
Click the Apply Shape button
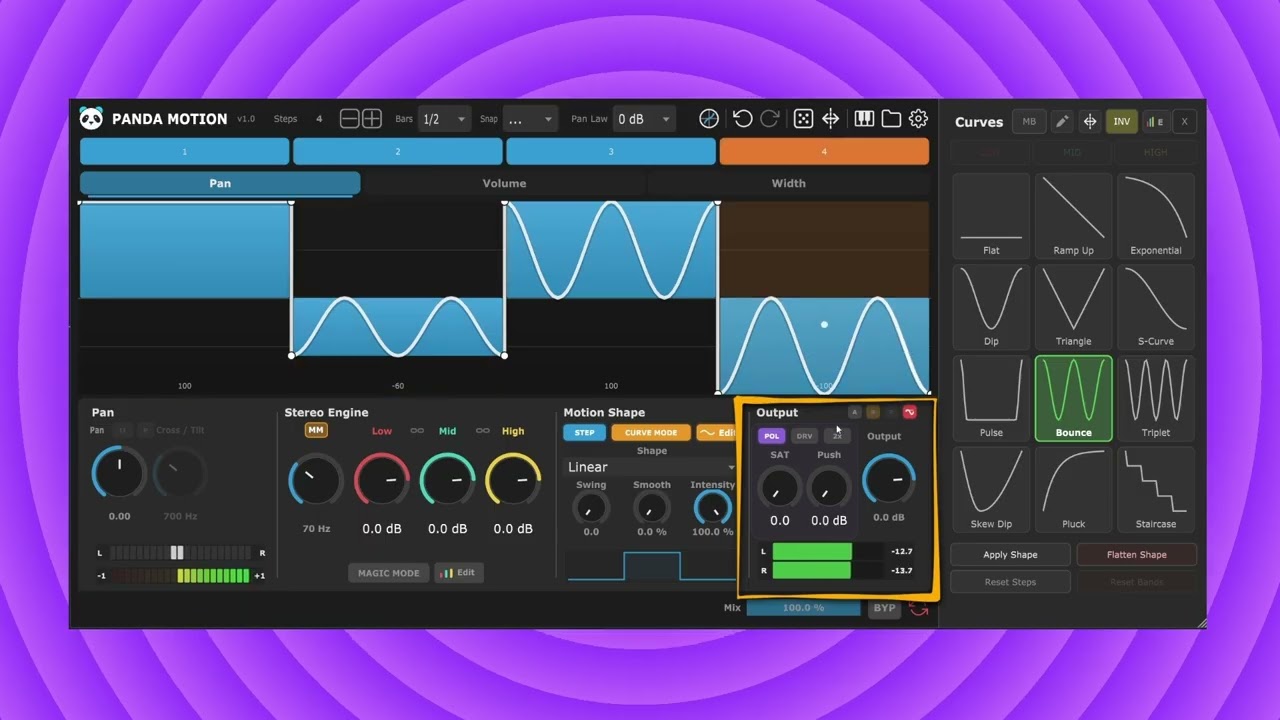click(1010, 555)
